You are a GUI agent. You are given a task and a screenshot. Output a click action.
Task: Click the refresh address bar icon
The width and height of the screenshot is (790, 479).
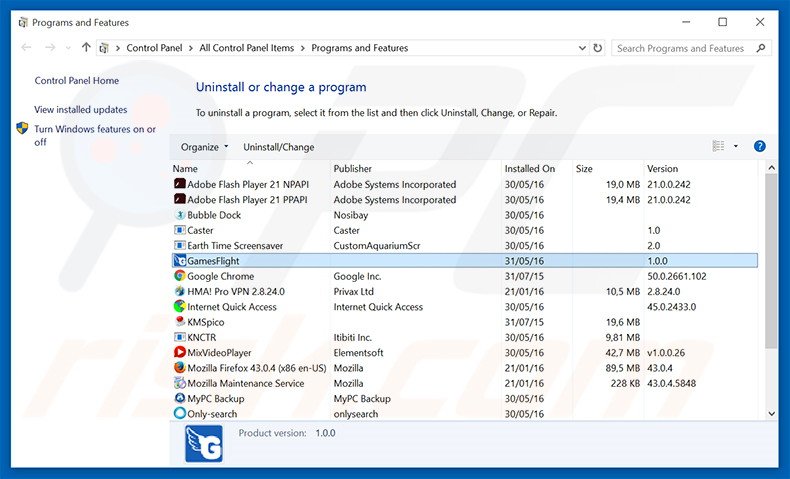point(598,48)
